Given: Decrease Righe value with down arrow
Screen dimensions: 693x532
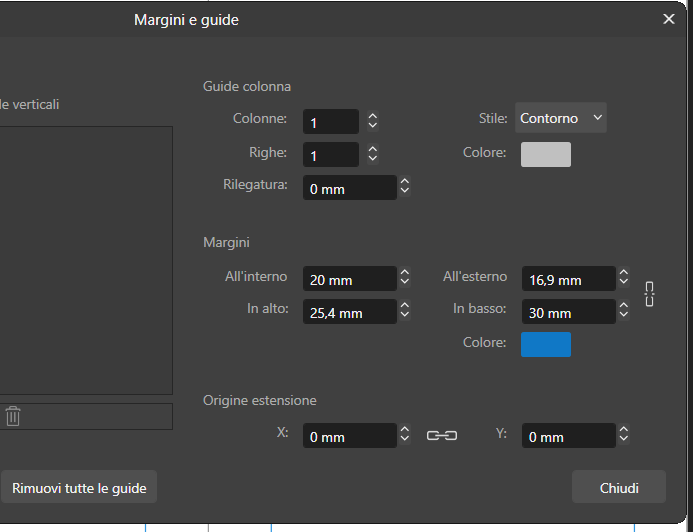Looking at the screenshot, I should click(x=373, y=159).
